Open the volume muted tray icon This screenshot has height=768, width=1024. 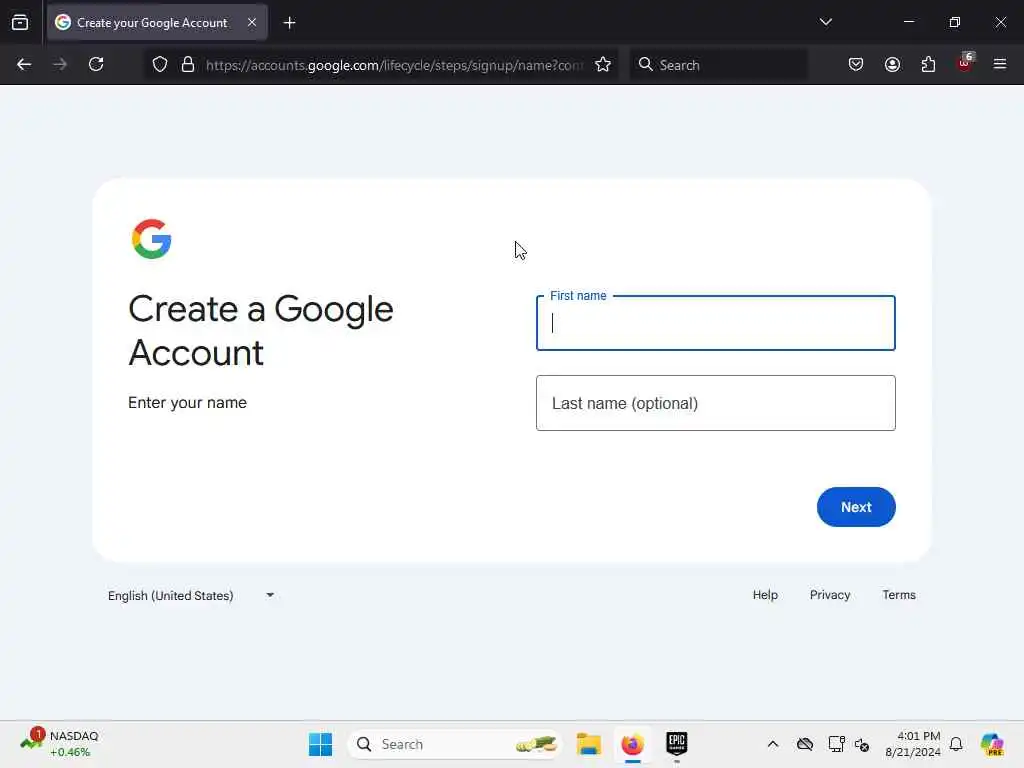pyautogui.click(x=862, y=744)
